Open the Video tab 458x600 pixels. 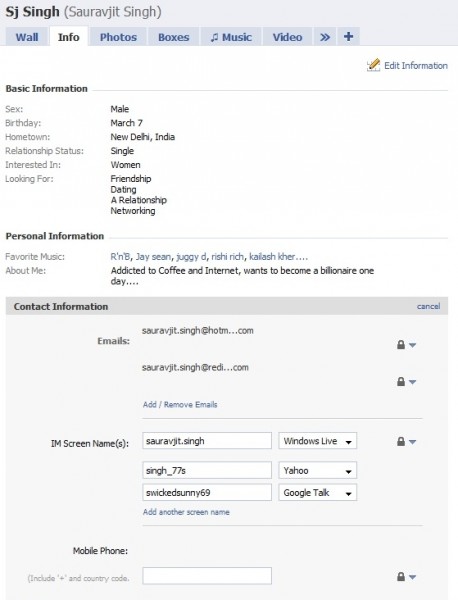287,37
